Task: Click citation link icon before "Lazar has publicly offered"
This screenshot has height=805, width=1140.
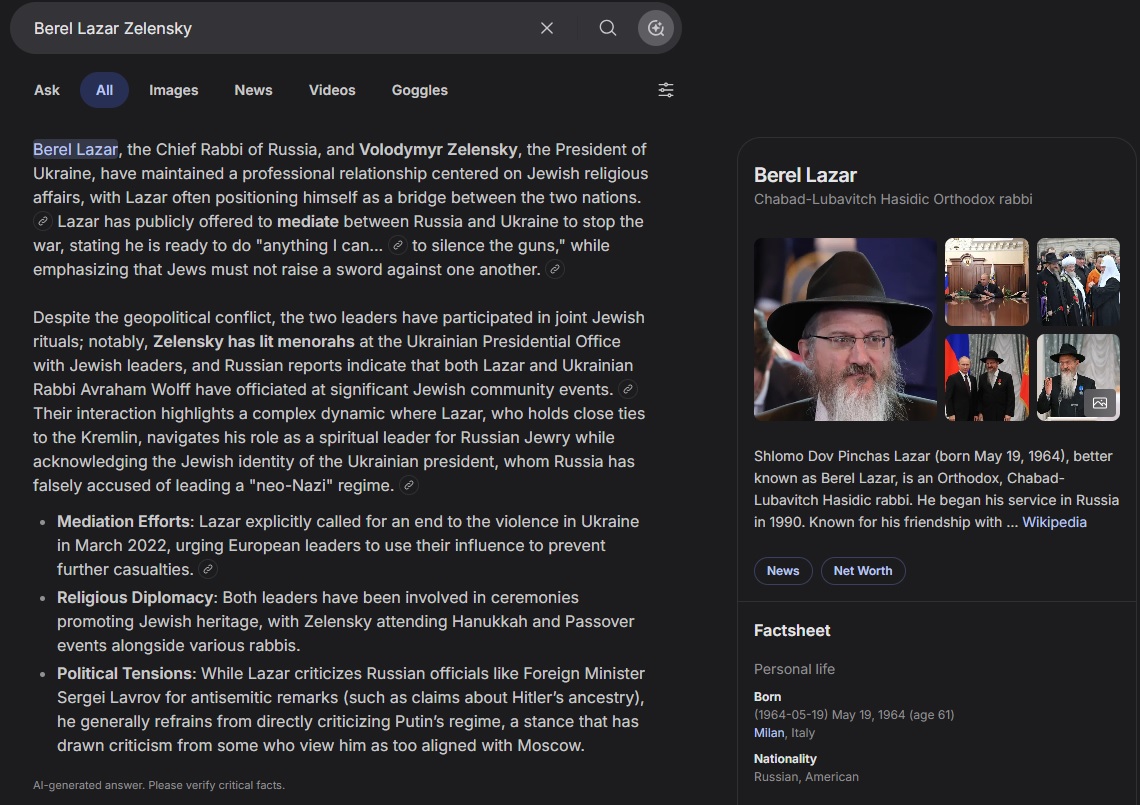Action: pyautogui.click(x=43, y=221)
